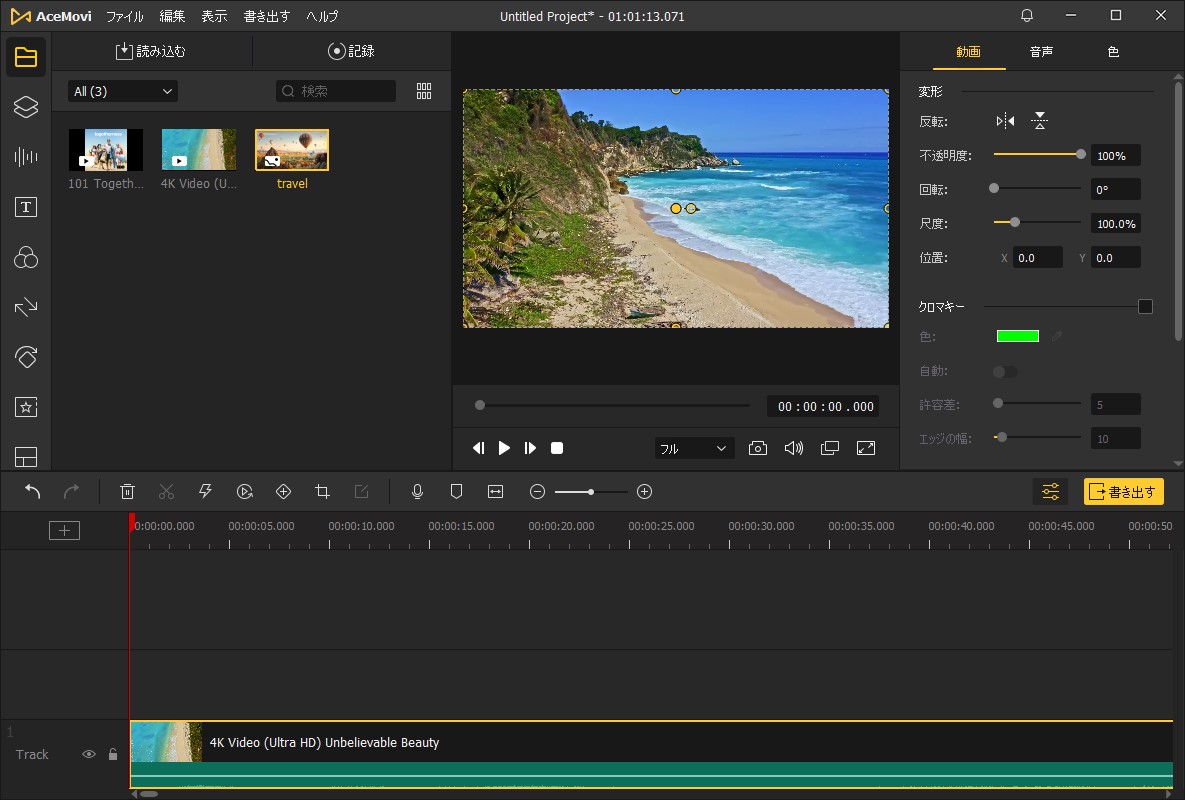Click the crop tool in timeline toolbar
Viewport: 1185px width, 800px height.
(x=322, y=491)
